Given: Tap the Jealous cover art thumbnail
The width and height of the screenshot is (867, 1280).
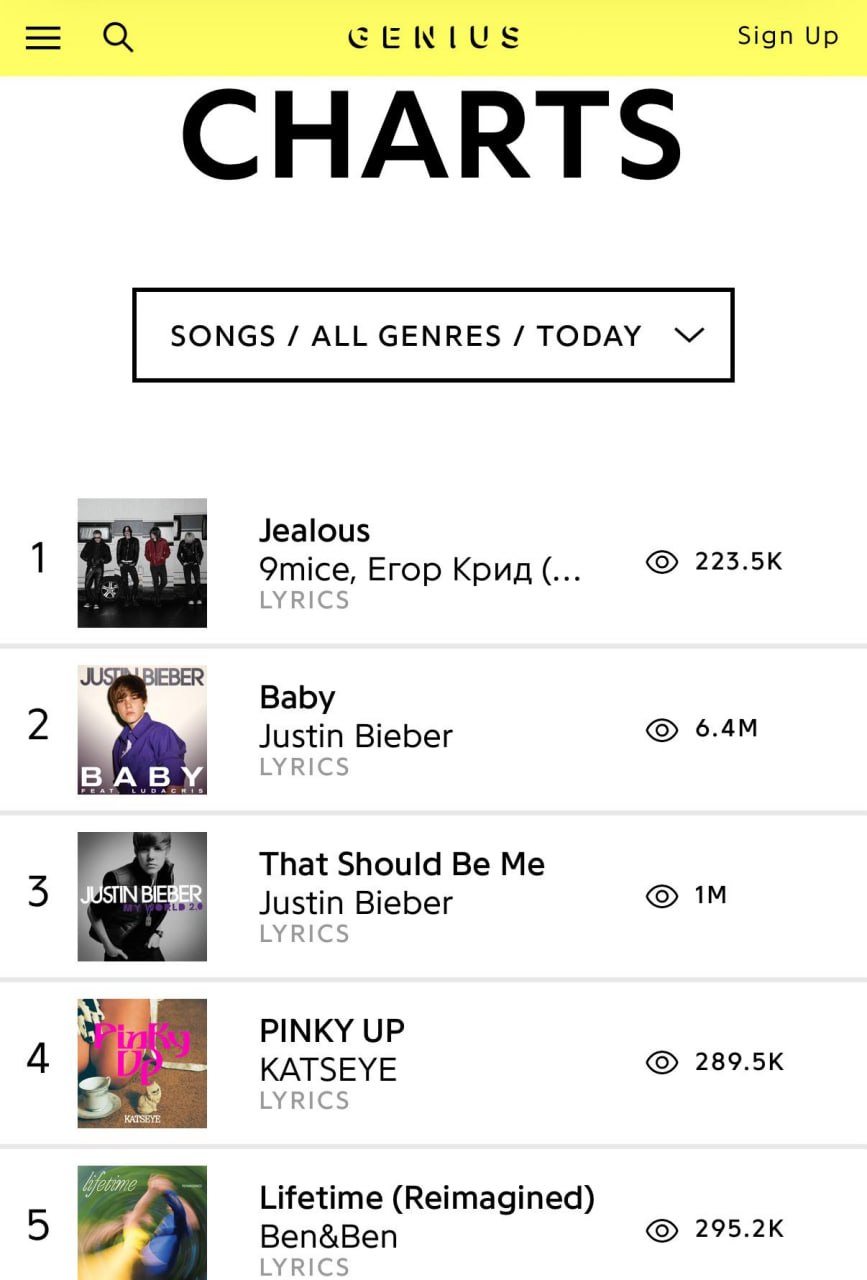Looking at the screenshot, I should (142, 563).
